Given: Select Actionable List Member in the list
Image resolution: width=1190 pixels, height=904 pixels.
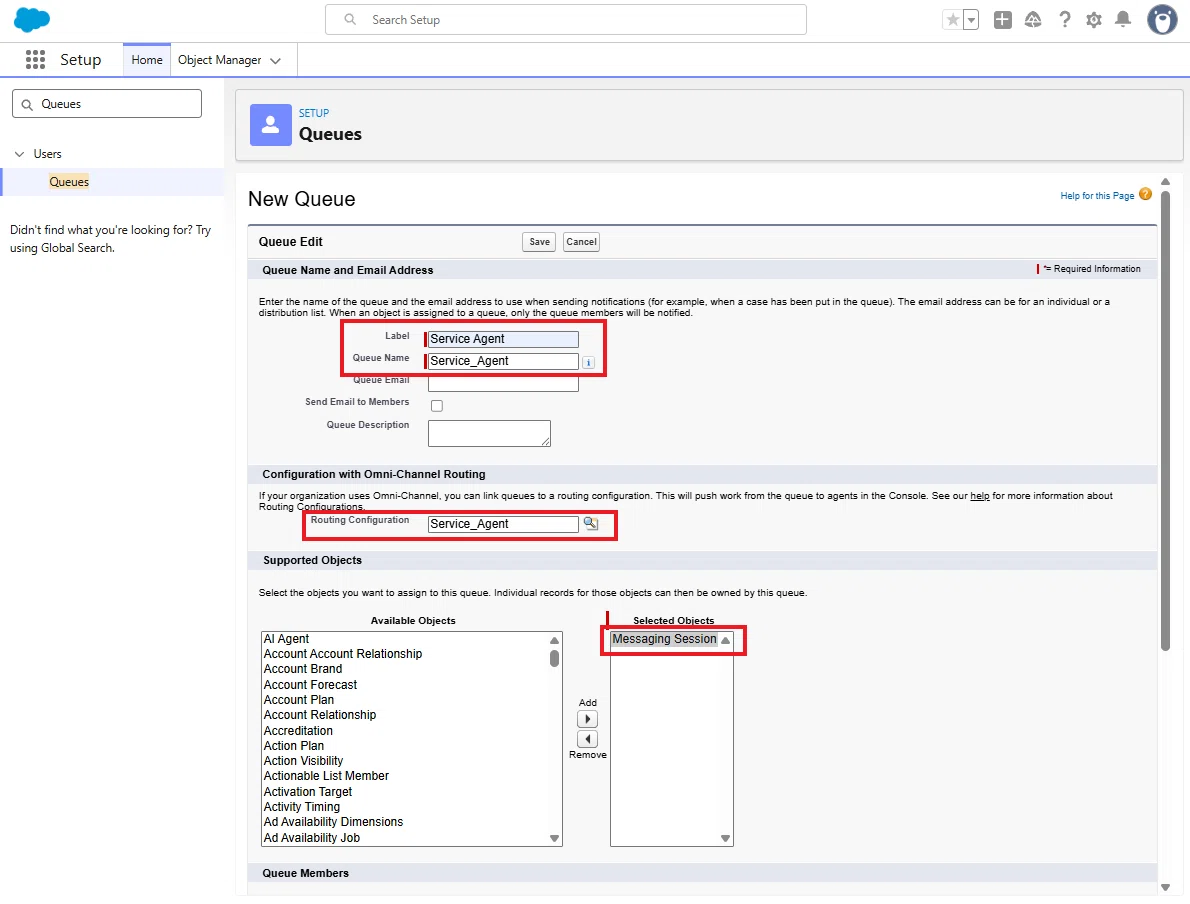Looking at the screenshot, I should pos(326,776).
